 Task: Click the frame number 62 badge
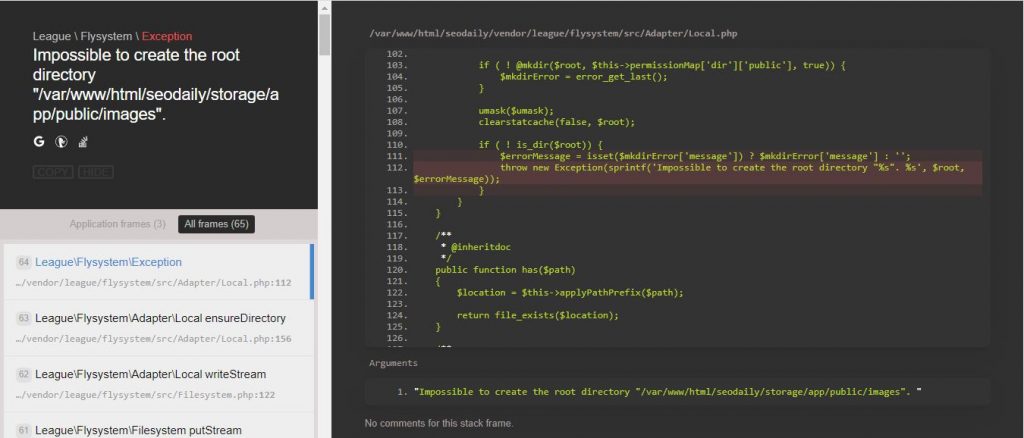click(x=24, y=374)
